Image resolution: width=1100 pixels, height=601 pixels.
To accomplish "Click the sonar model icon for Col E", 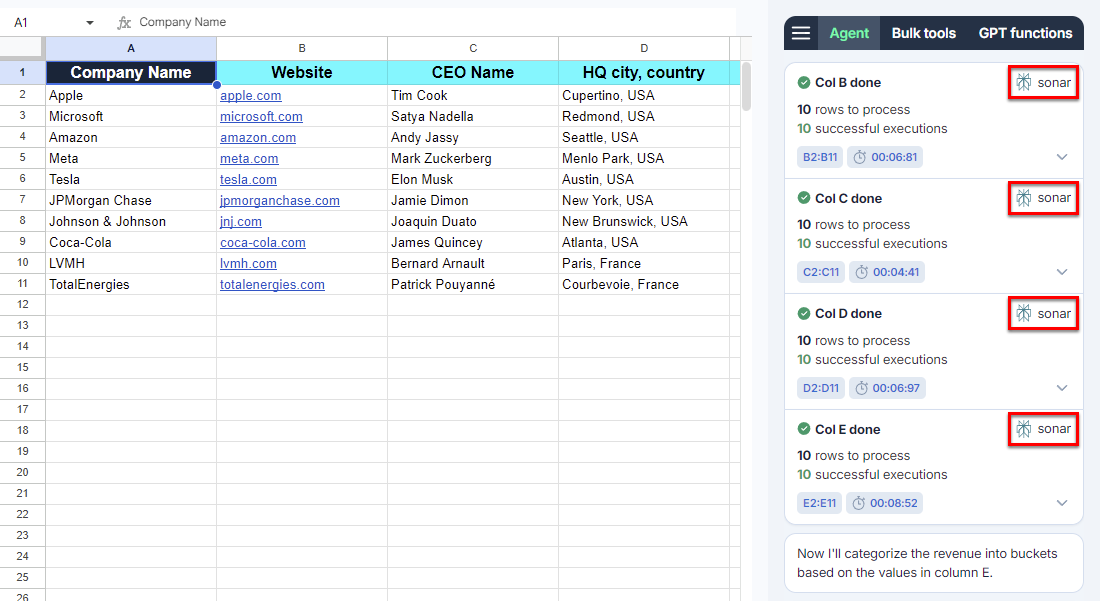I will pyautogui.click(x=1024, y=429).
